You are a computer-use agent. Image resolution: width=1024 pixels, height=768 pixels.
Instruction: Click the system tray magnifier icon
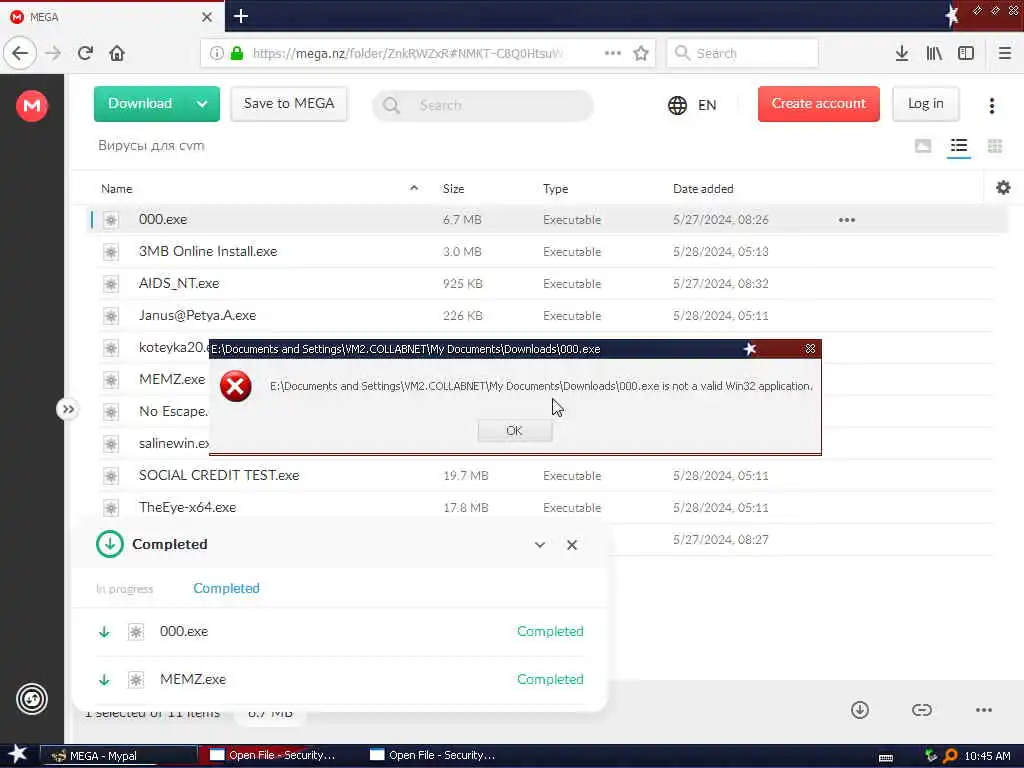950,756
